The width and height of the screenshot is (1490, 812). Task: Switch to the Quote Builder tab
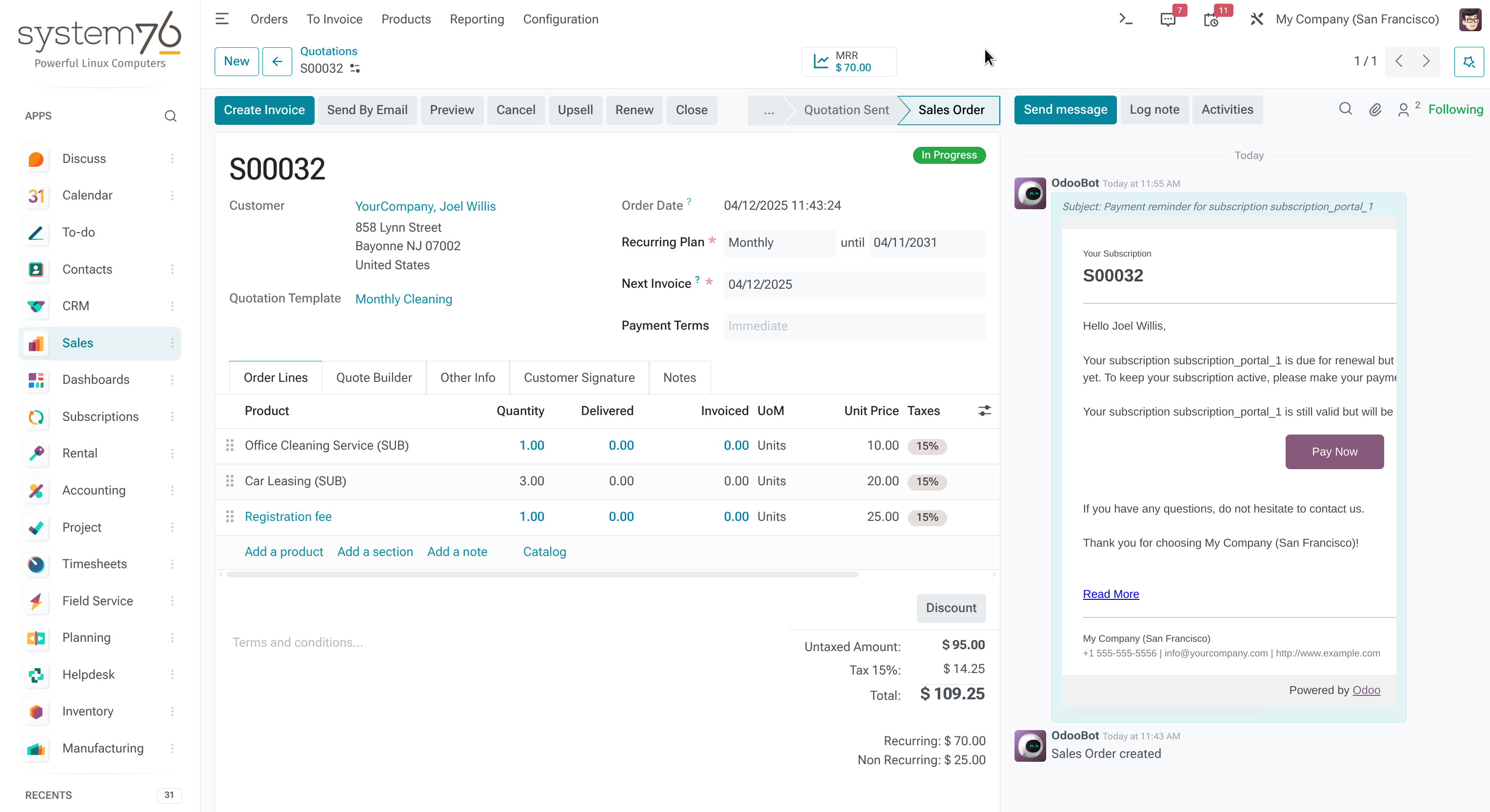coord(374,377)
